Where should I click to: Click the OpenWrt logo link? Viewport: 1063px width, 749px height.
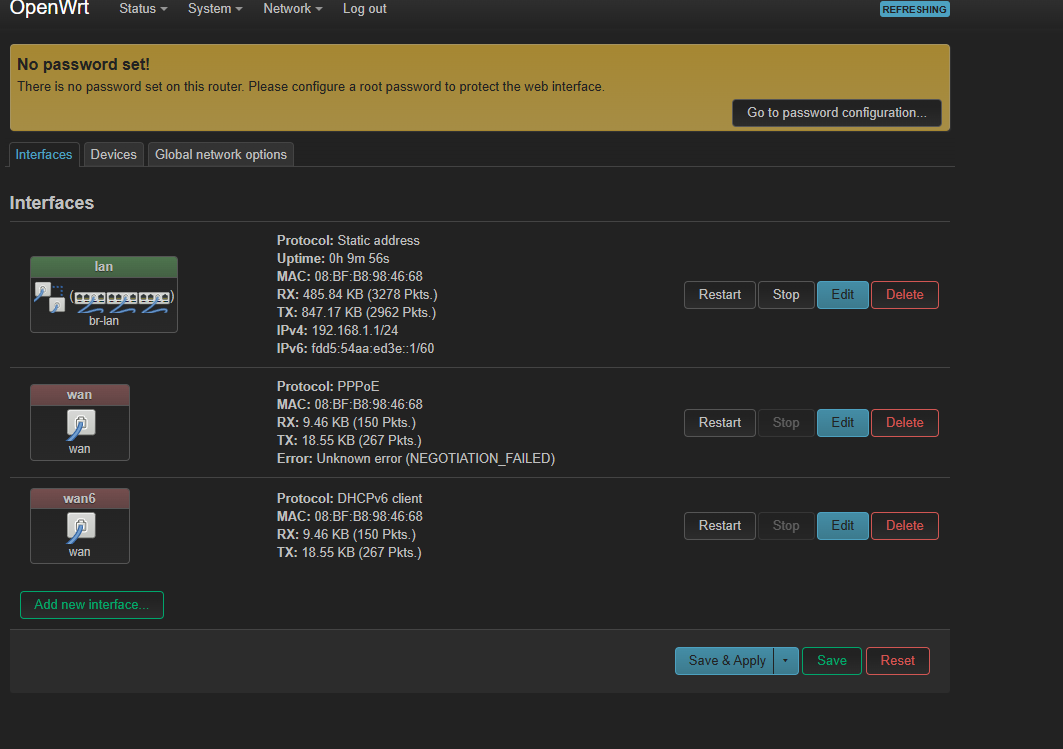[49, 8]
